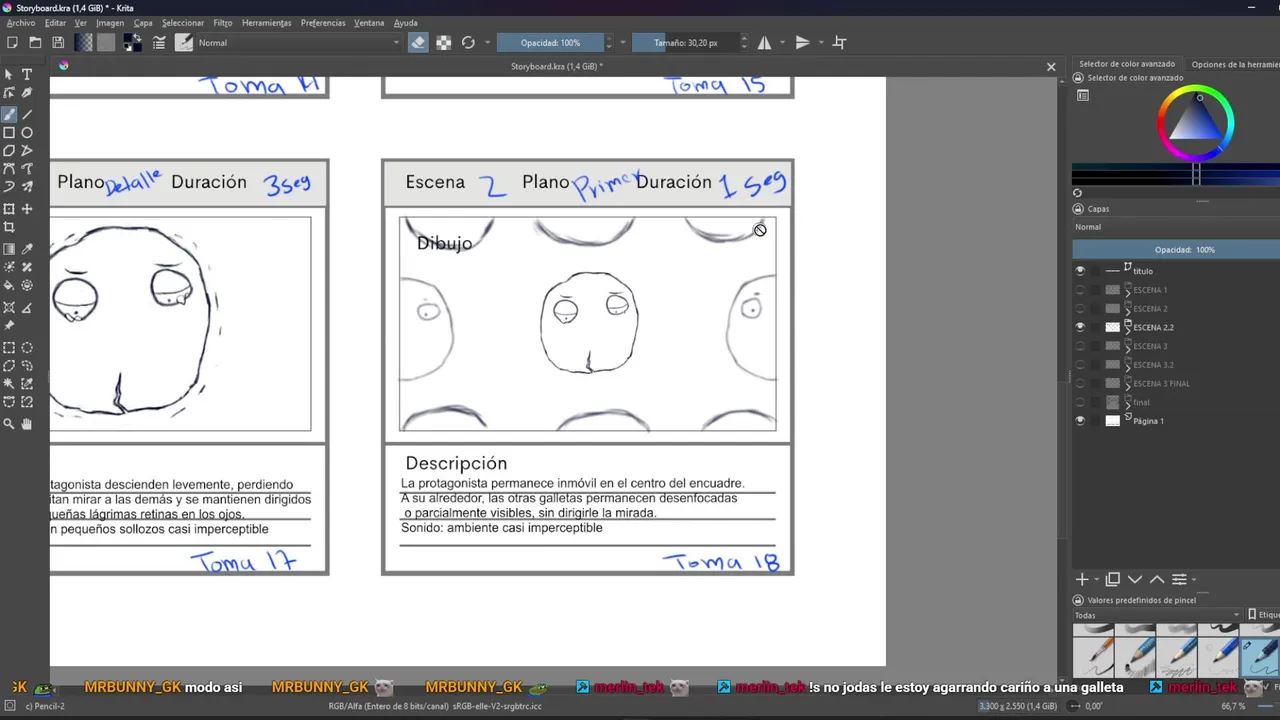Select the Ellipse shape tool
The height and width of the screenshot is (720, 1280).
(27, 132)
